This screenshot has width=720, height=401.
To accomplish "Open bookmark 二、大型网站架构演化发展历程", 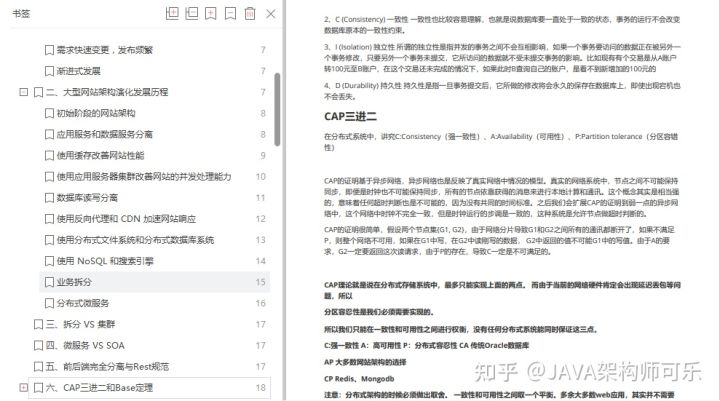I will click(107, 92).
